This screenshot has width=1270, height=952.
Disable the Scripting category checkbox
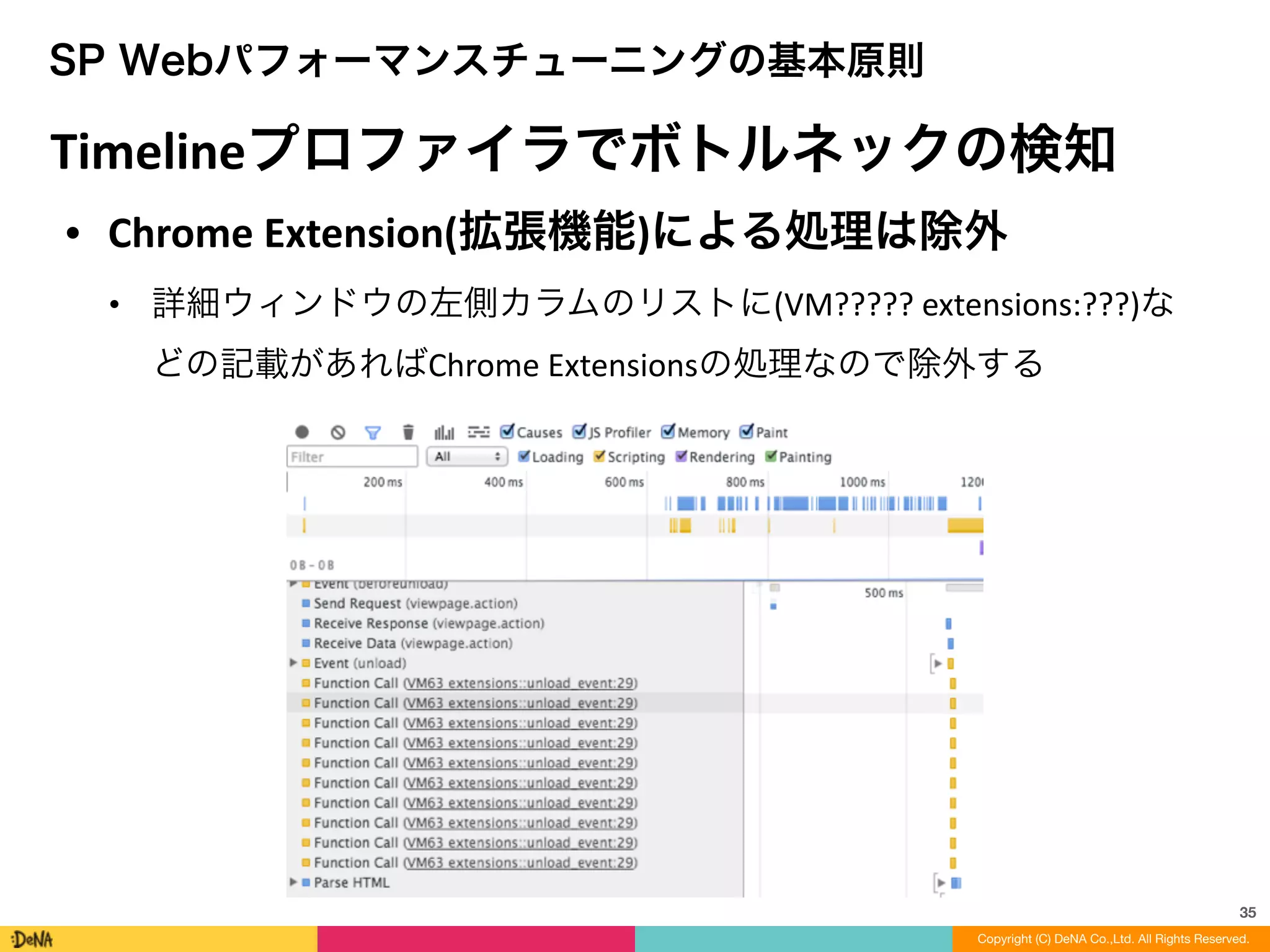coord(599,456)
